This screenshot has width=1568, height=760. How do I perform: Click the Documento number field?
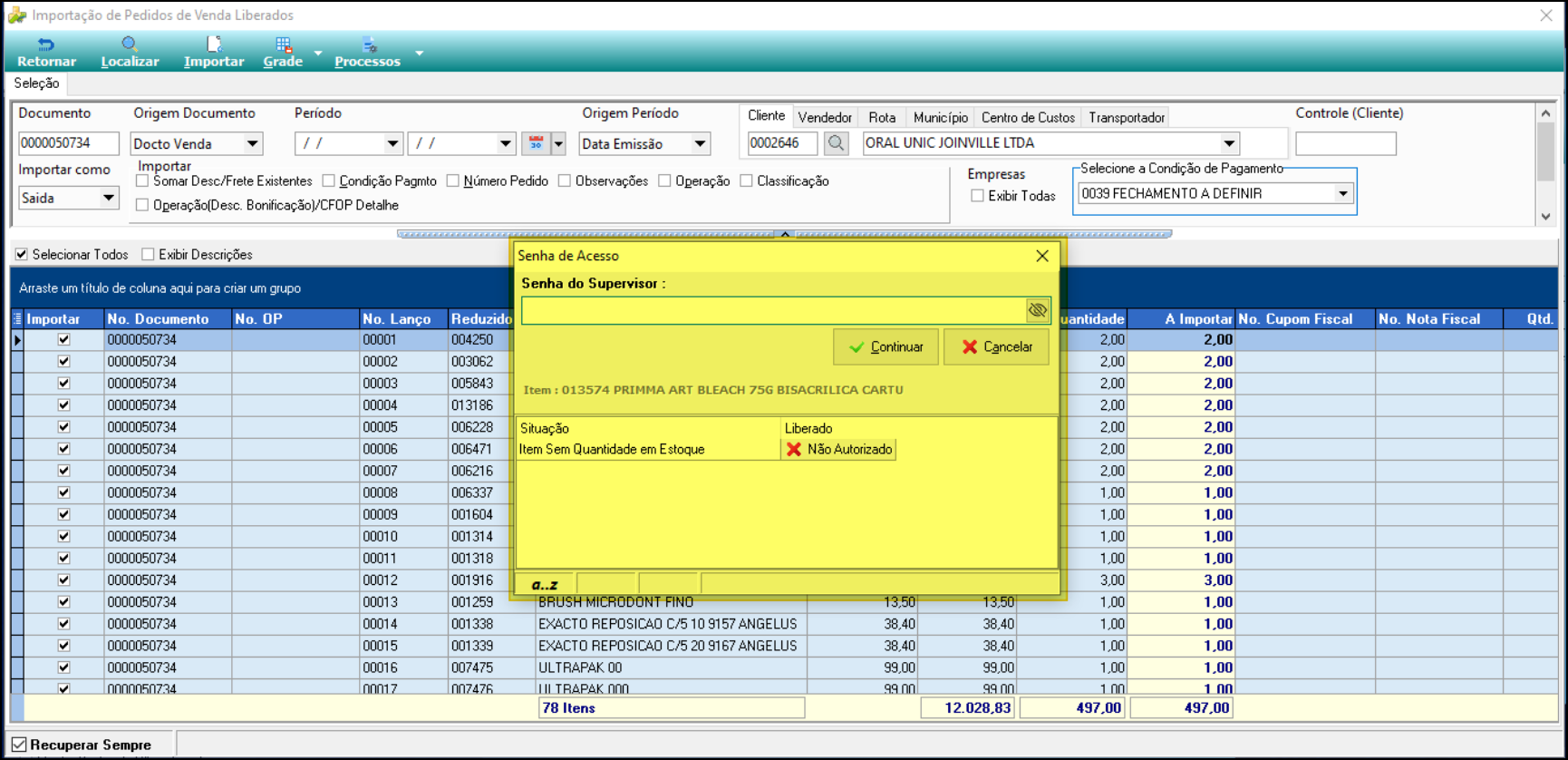pyautogui.click(x=68, y=143)
